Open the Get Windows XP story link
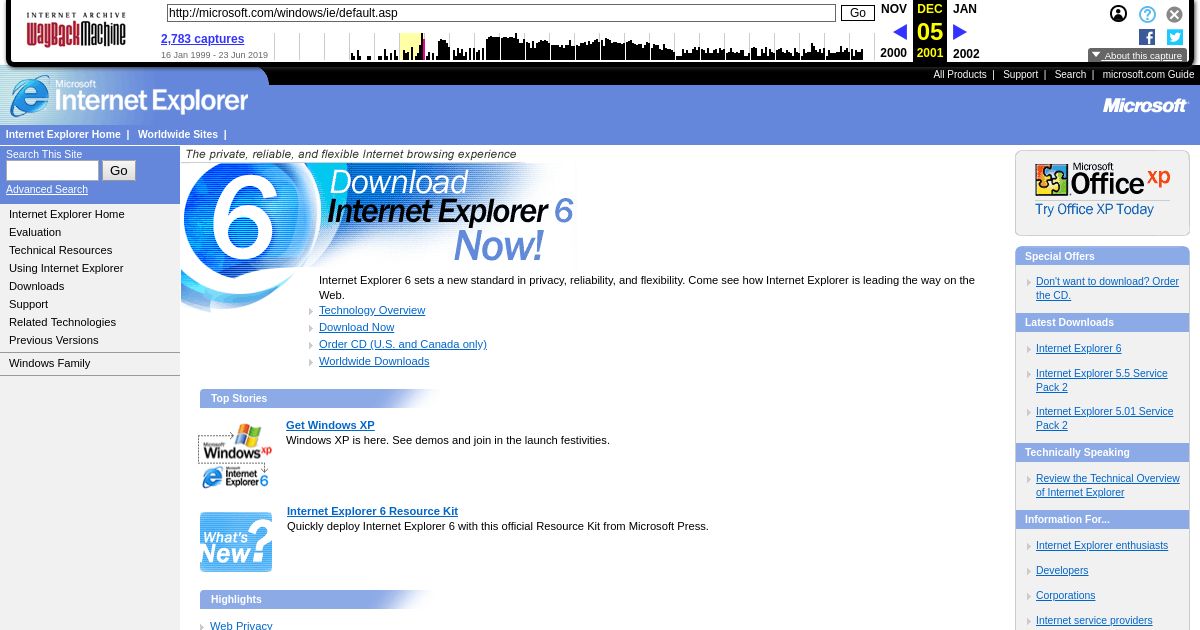Viewport: 1200px width, 630px height. click(330, 425)
